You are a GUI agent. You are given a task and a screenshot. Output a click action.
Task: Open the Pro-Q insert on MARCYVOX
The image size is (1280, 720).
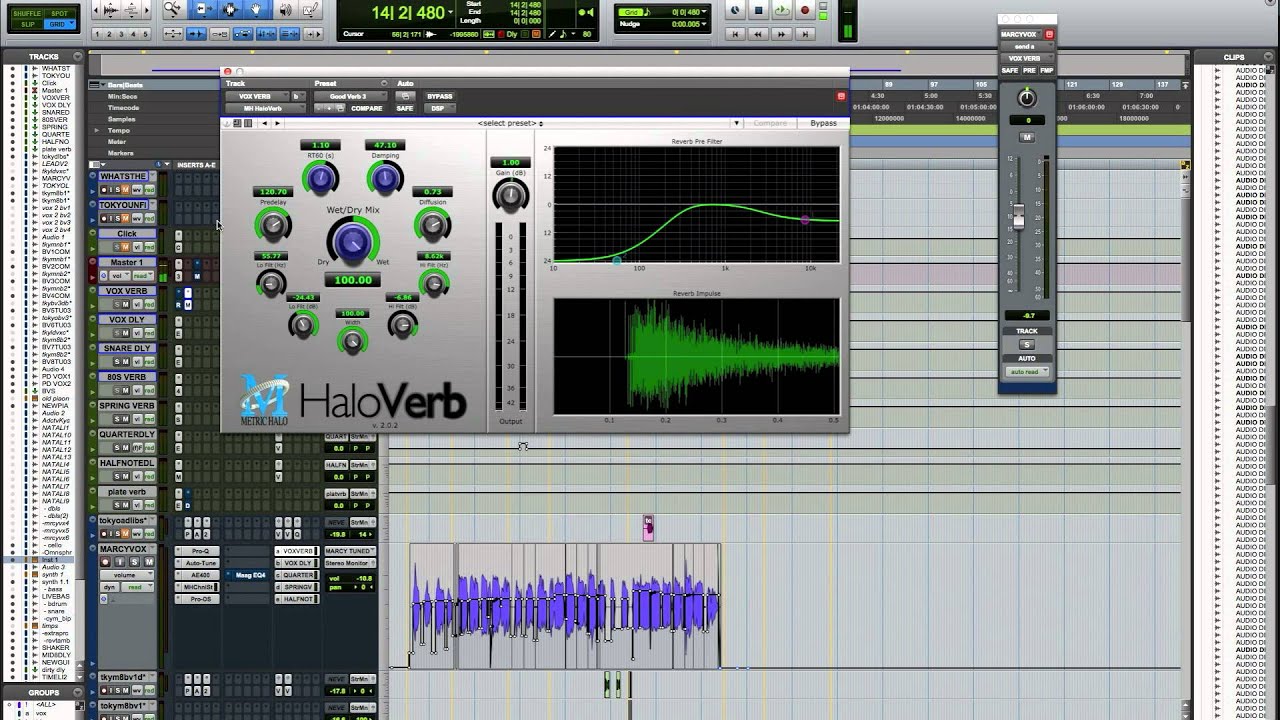coord(198,551)
